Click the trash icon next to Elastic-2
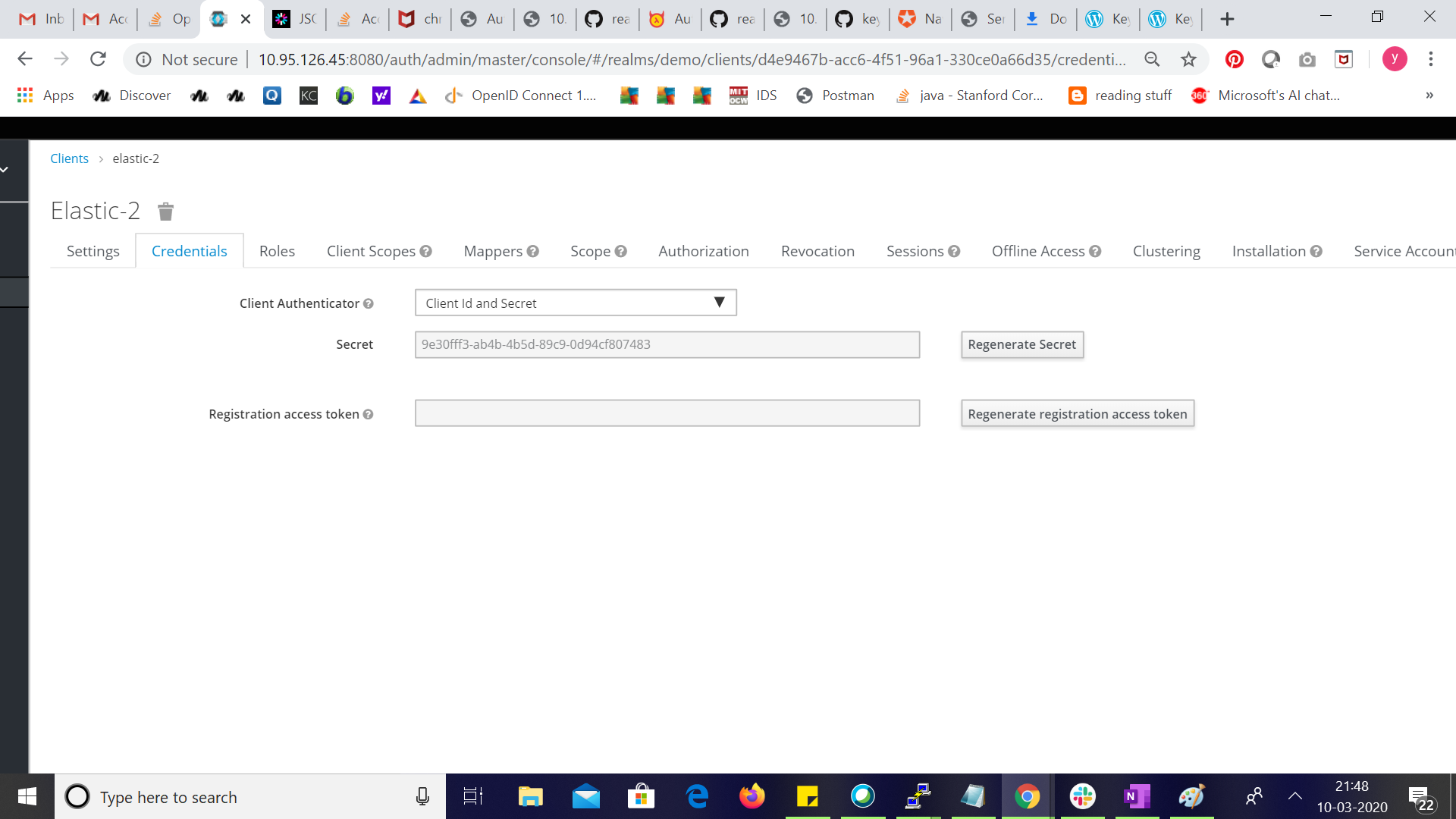1456x819 pixels. (x=165, y=212)
